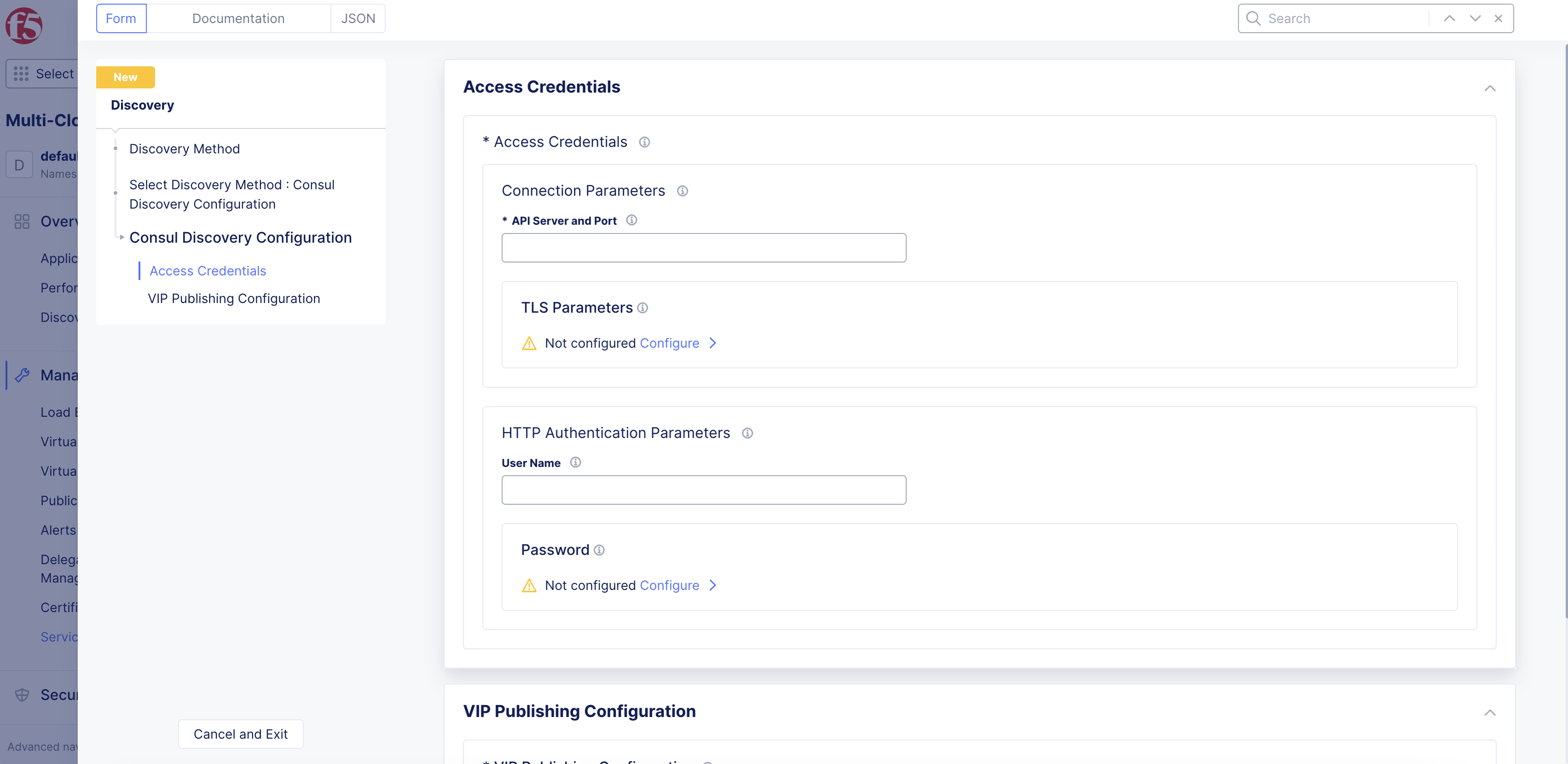
Task: Click the search magnifier icon
Action: (x=1253, y=18)
